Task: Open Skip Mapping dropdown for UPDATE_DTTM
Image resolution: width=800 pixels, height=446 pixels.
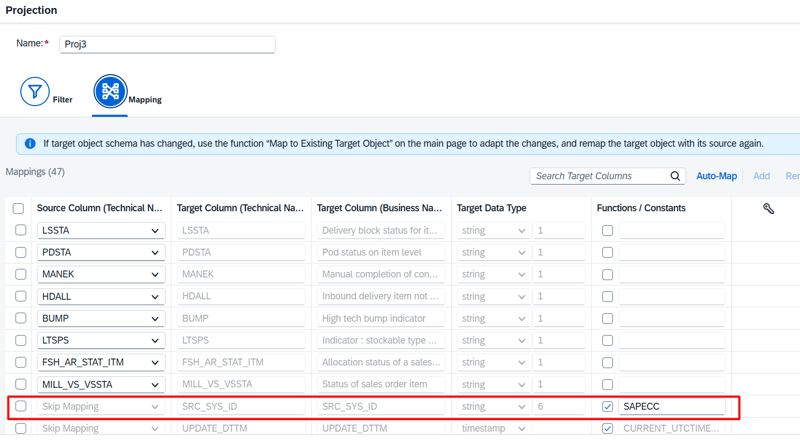Action: click(x=155, y=429)
